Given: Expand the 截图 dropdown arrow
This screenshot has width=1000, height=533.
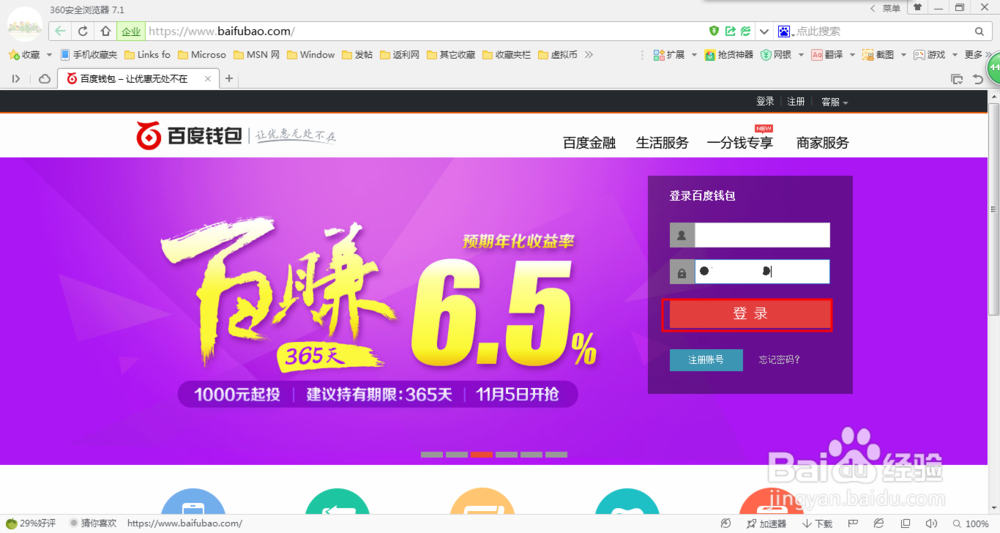Looking at the screenshot, I should coord(903,55).
